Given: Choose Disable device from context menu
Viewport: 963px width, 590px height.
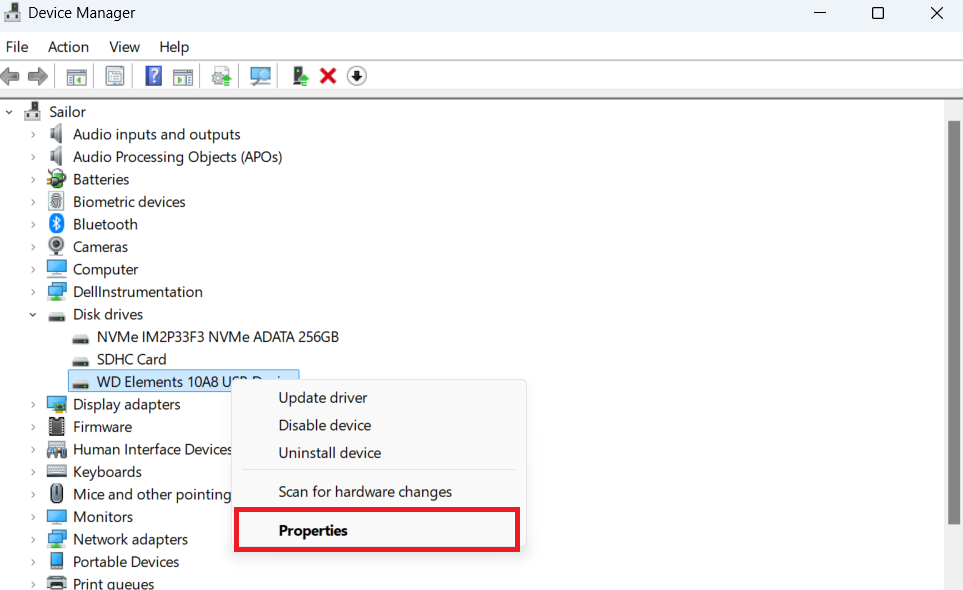Looking at the screenshot, I should [x=378, y=425].
